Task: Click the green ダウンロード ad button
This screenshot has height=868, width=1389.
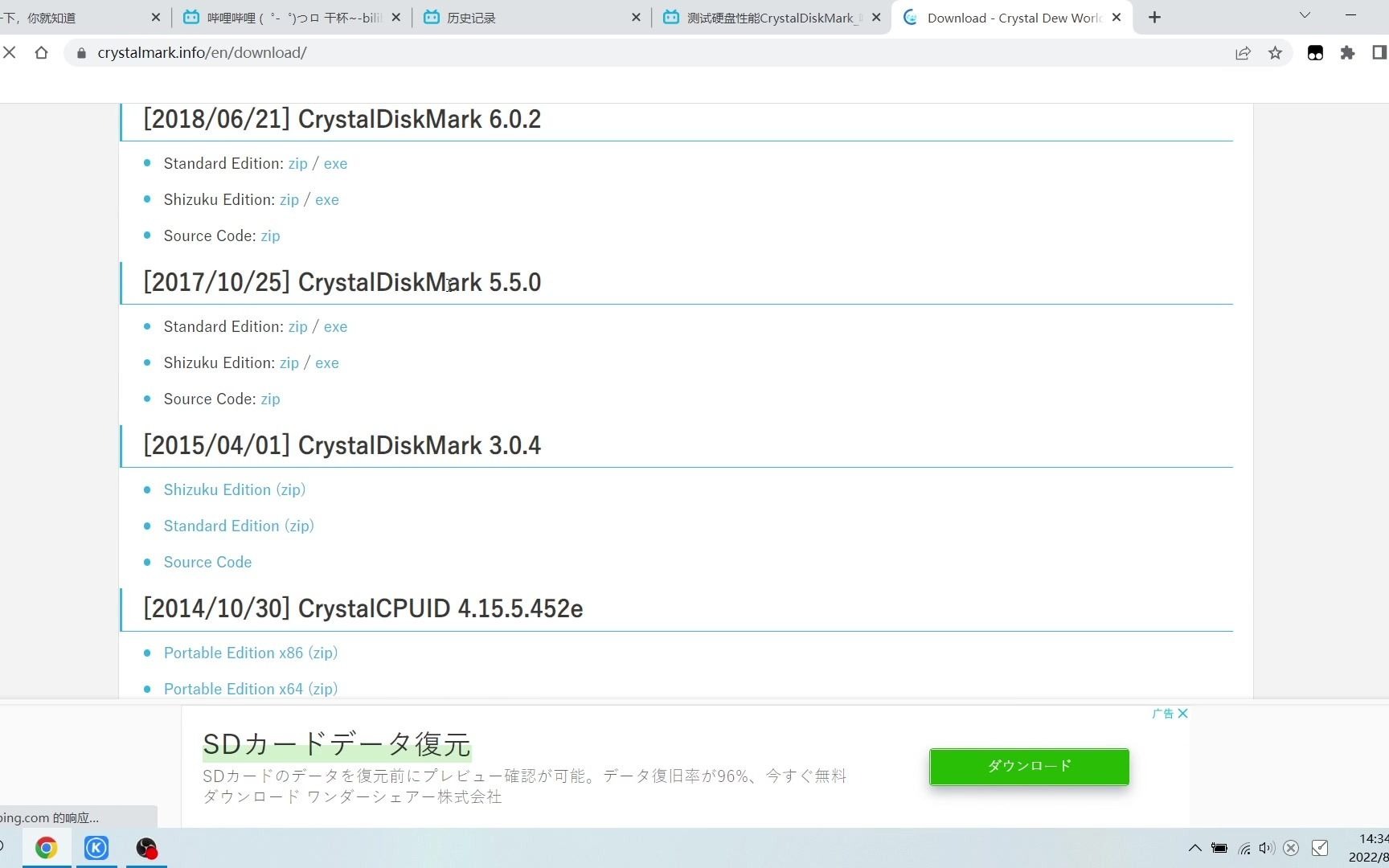Action: (1029, 766)
